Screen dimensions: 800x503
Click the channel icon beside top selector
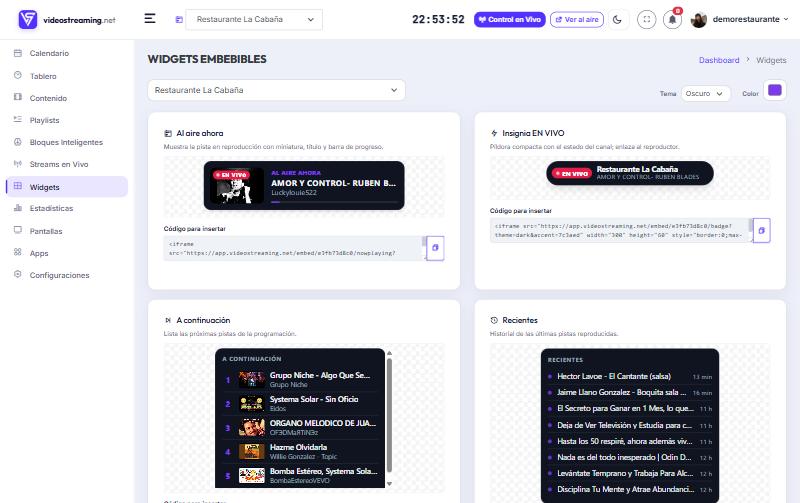click(179, 19)
